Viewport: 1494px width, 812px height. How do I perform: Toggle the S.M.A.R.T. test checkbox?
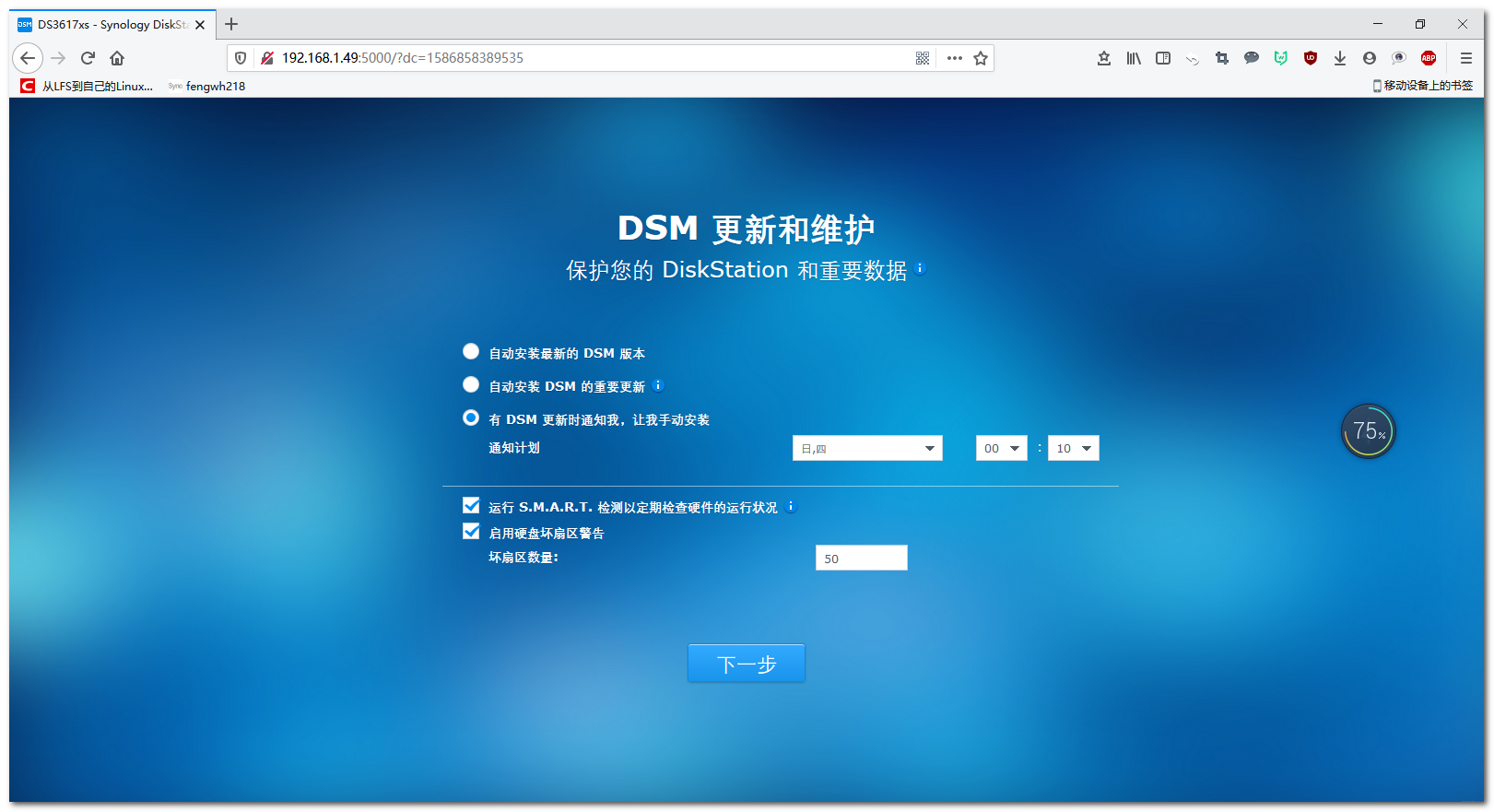pyautogui.click(x=471, y=505)
